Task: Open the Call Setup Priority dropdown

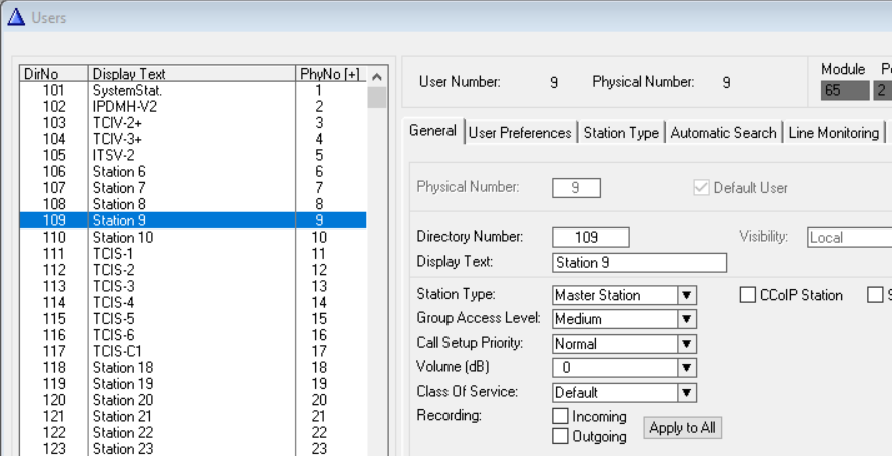Action: (687, 344)
